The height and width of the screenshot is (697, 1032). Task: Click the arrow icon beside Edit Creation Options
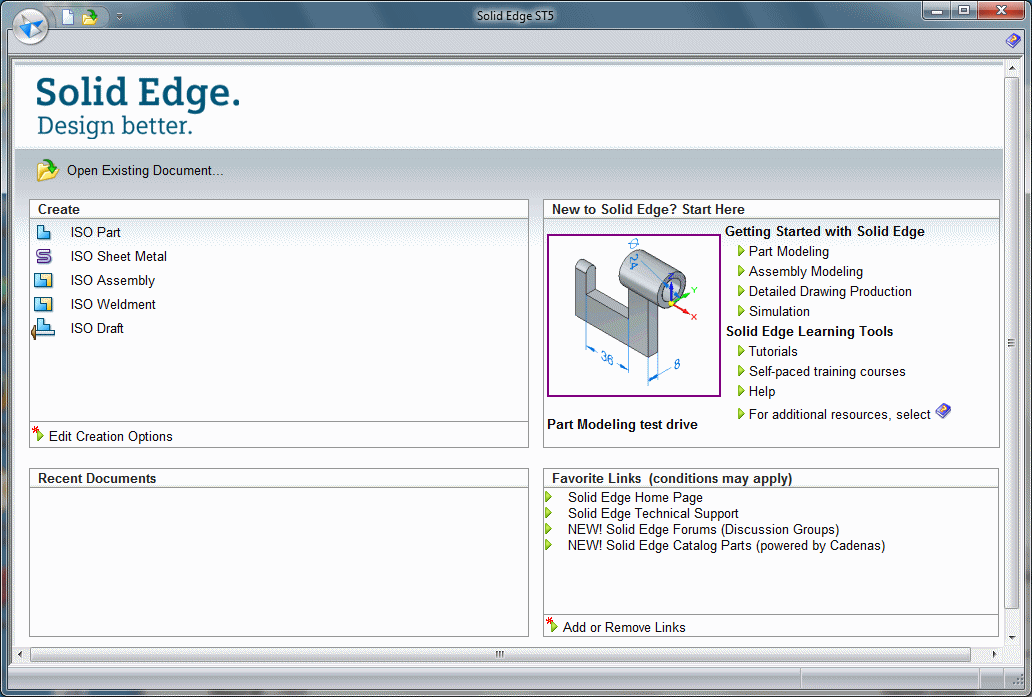click(38, 434)
